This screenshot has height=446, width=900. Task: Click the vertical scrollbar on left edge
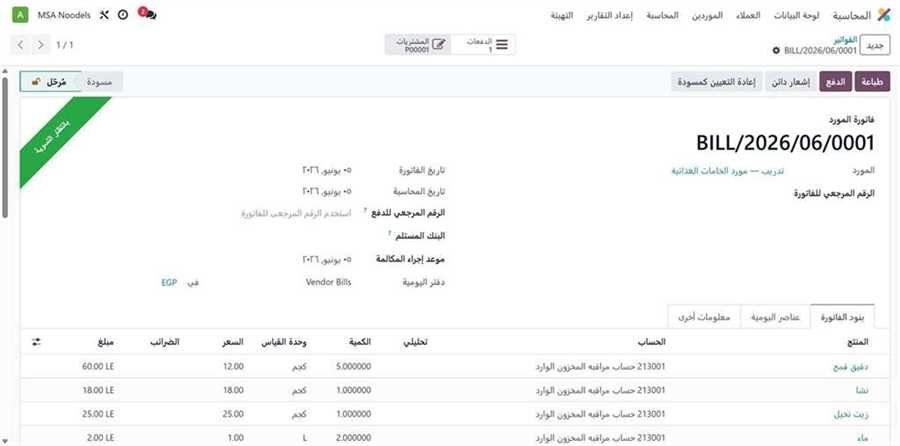[5, 146]
